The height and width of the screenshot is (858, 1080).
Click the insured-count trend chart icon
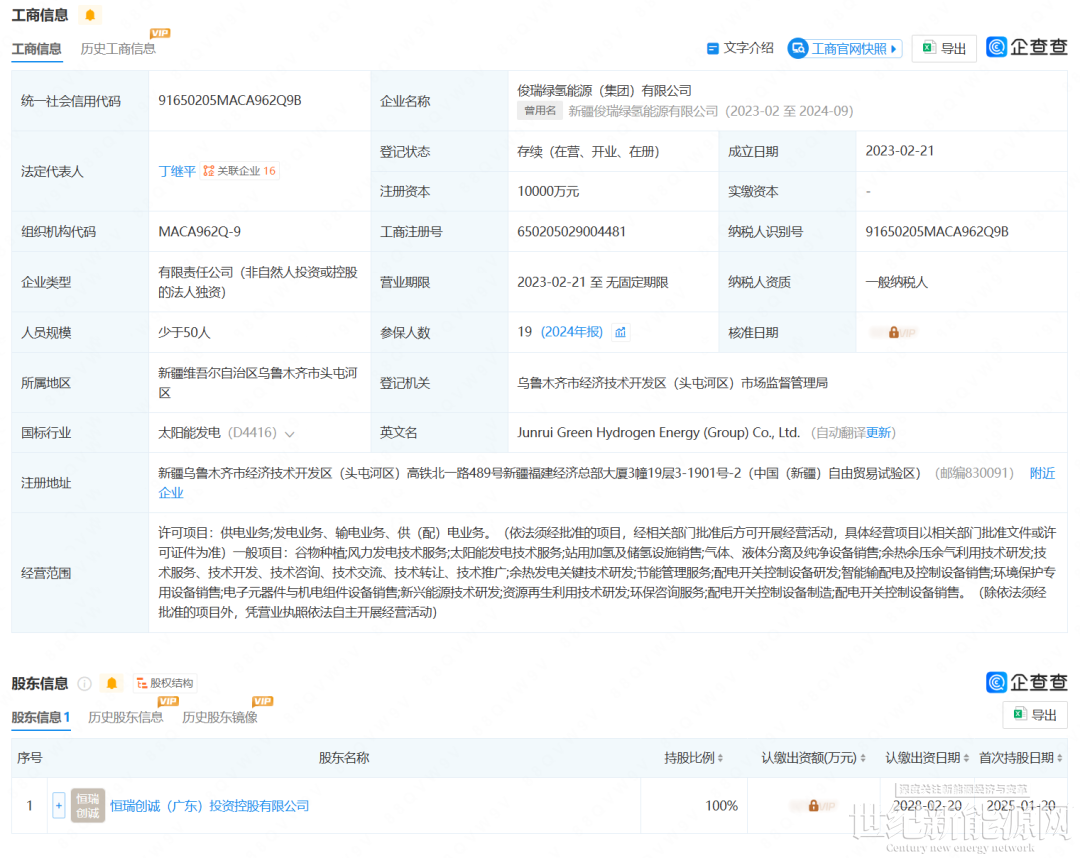pyautogui.click(x=621, y=333)
